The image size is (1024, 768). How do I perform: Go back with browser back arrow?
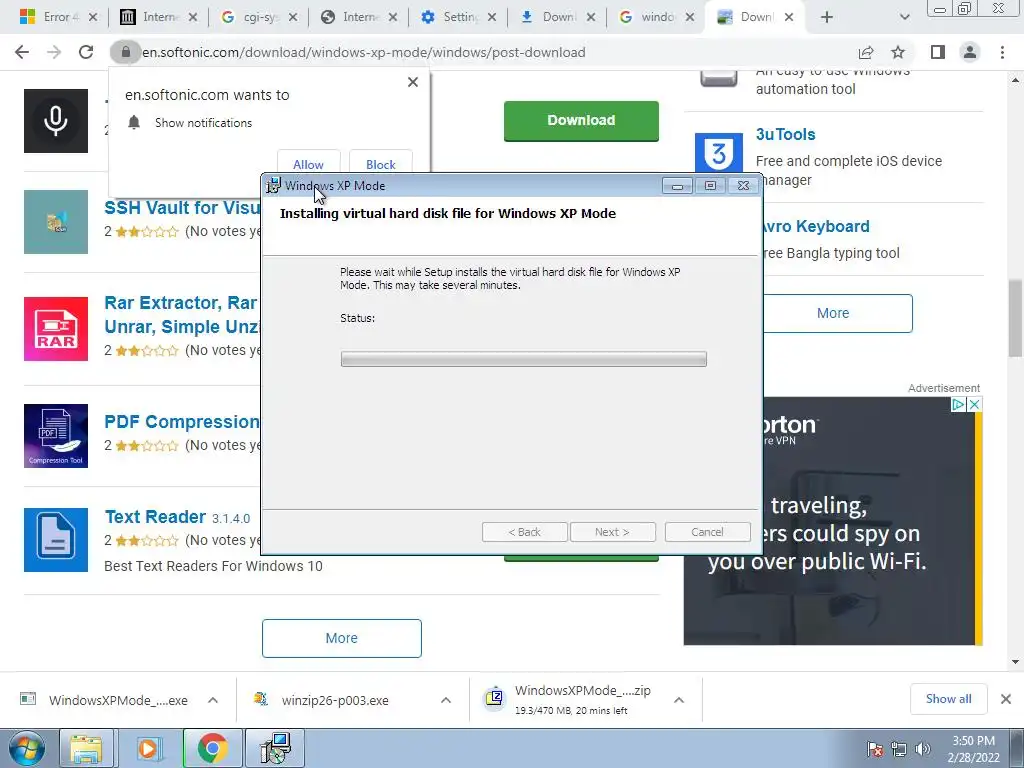point(22,52)
